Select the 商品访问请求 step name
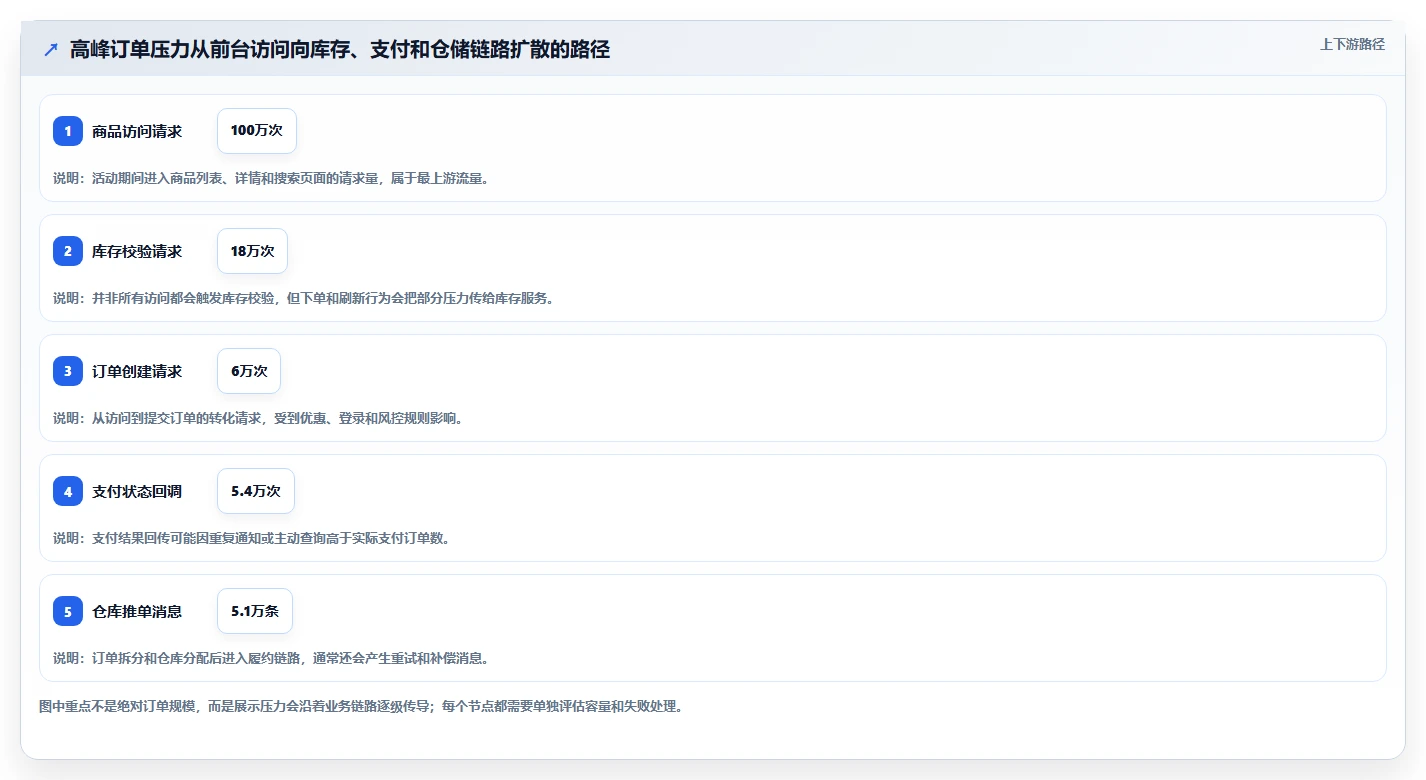Screen dimensions: 1426x780 137,131
